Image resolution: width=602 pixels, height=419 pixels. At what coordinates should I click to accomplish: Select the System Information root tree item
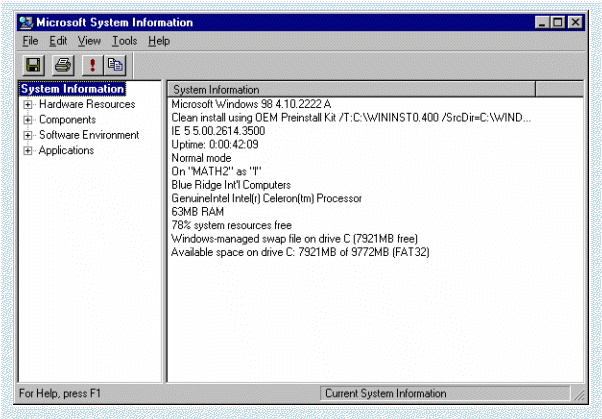point(72,89)
